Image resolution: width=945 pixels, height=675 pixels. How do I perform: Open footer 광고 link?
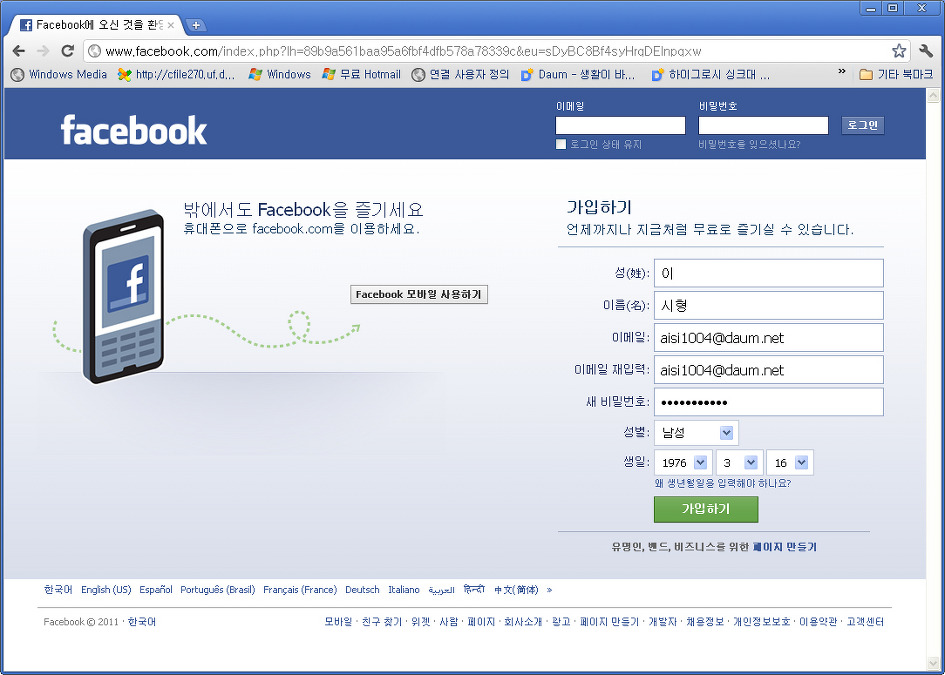click(x=561, y=621)
